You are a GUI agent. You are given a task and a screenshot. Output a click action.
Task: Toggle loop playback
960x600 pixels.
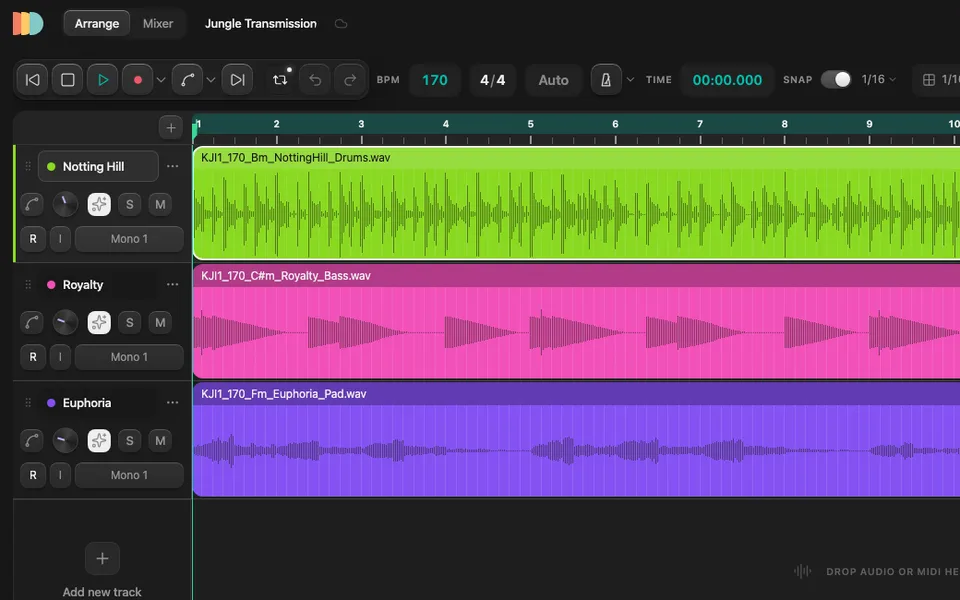[x=280, y=80]
